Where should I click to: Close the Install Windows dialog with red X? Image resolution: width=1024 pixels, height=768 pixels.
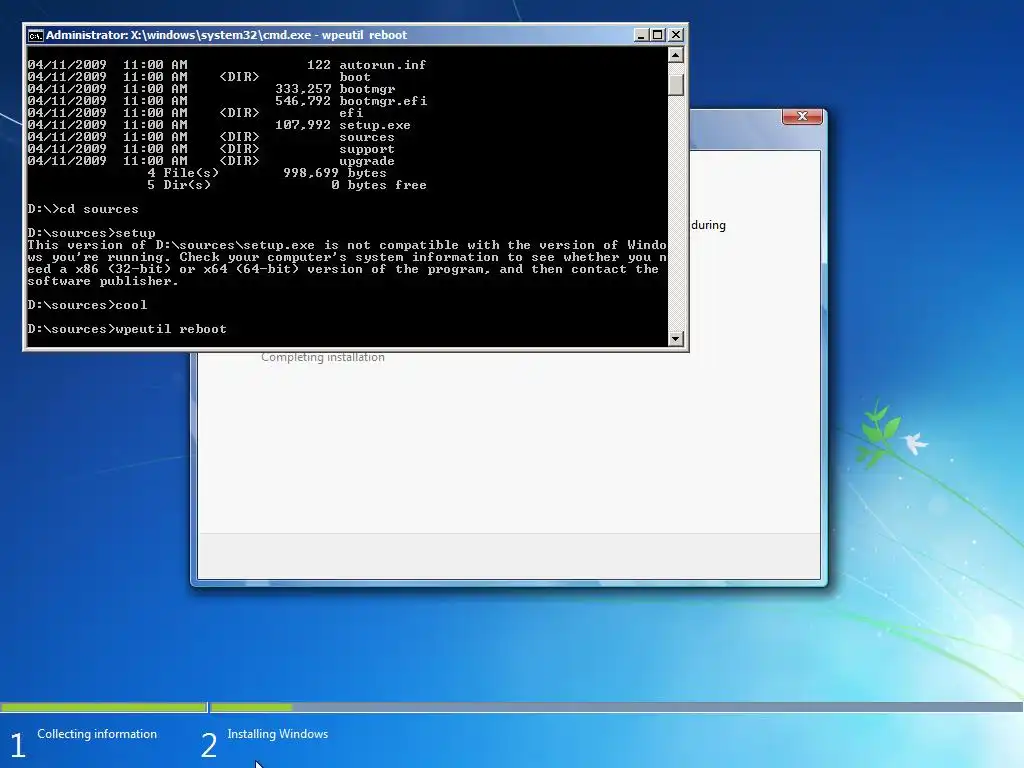point(802,116)
